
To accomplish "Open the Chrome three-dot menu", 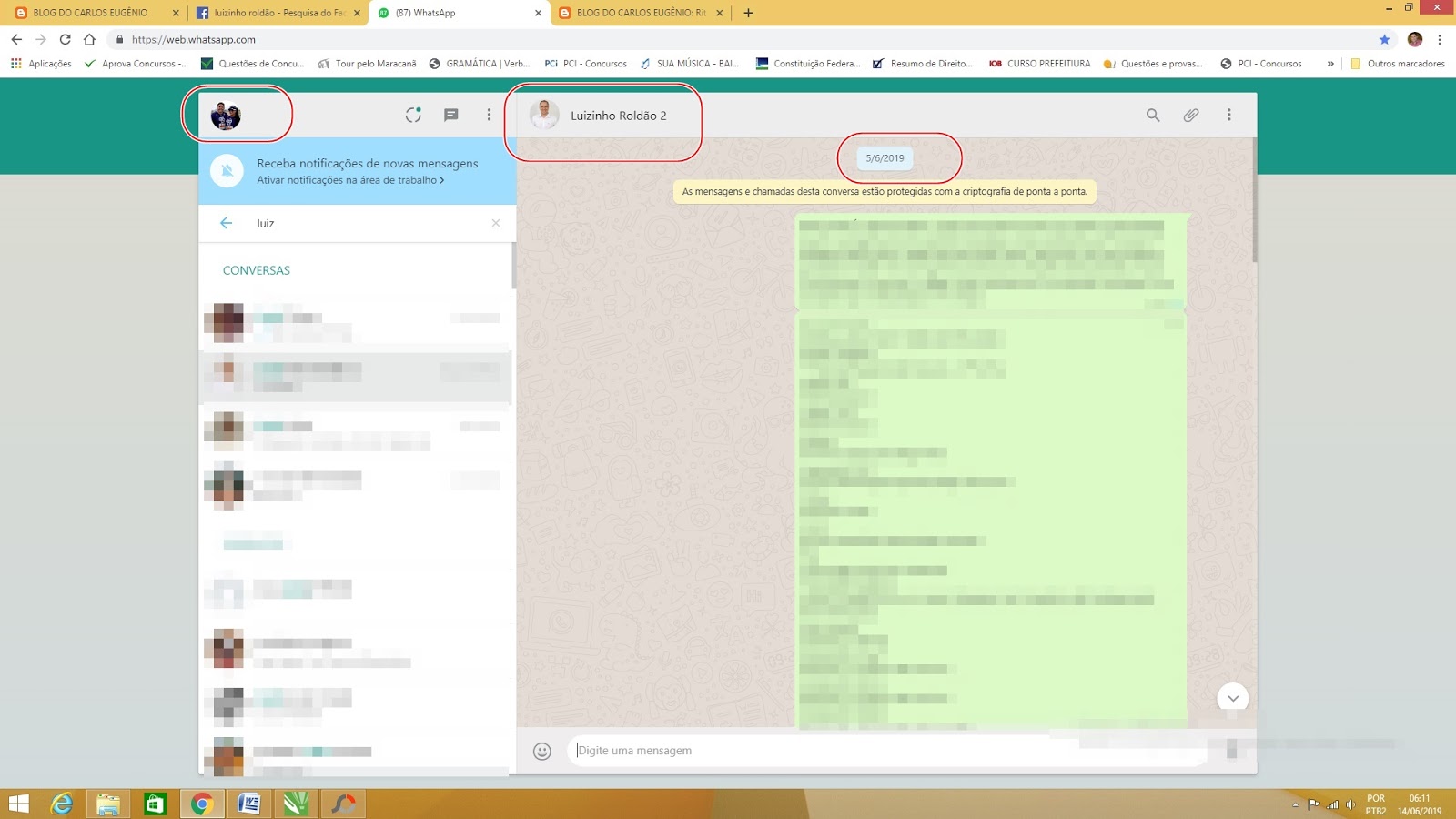I will point(1440,39).
